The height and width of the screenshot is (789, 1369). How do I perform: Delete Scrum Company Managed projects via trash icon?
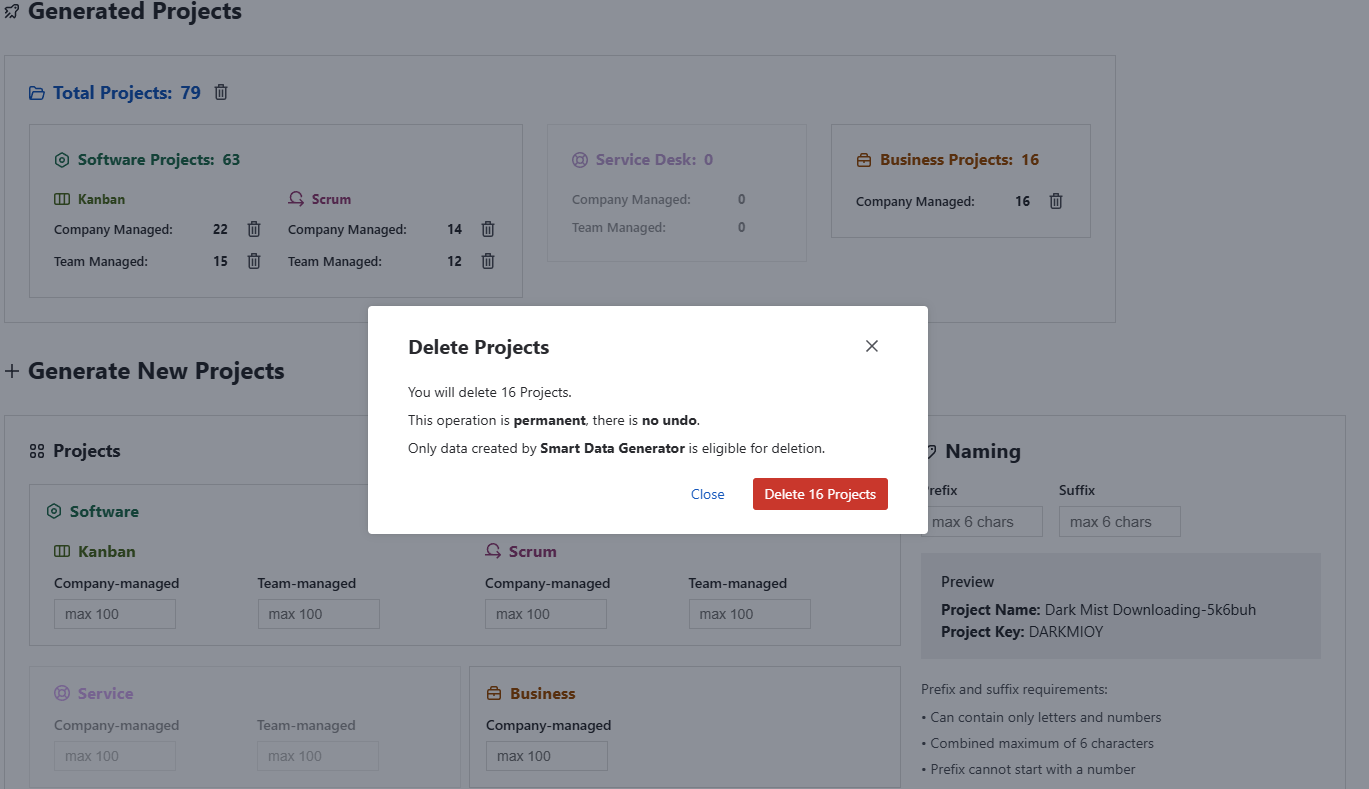(488, 229)
